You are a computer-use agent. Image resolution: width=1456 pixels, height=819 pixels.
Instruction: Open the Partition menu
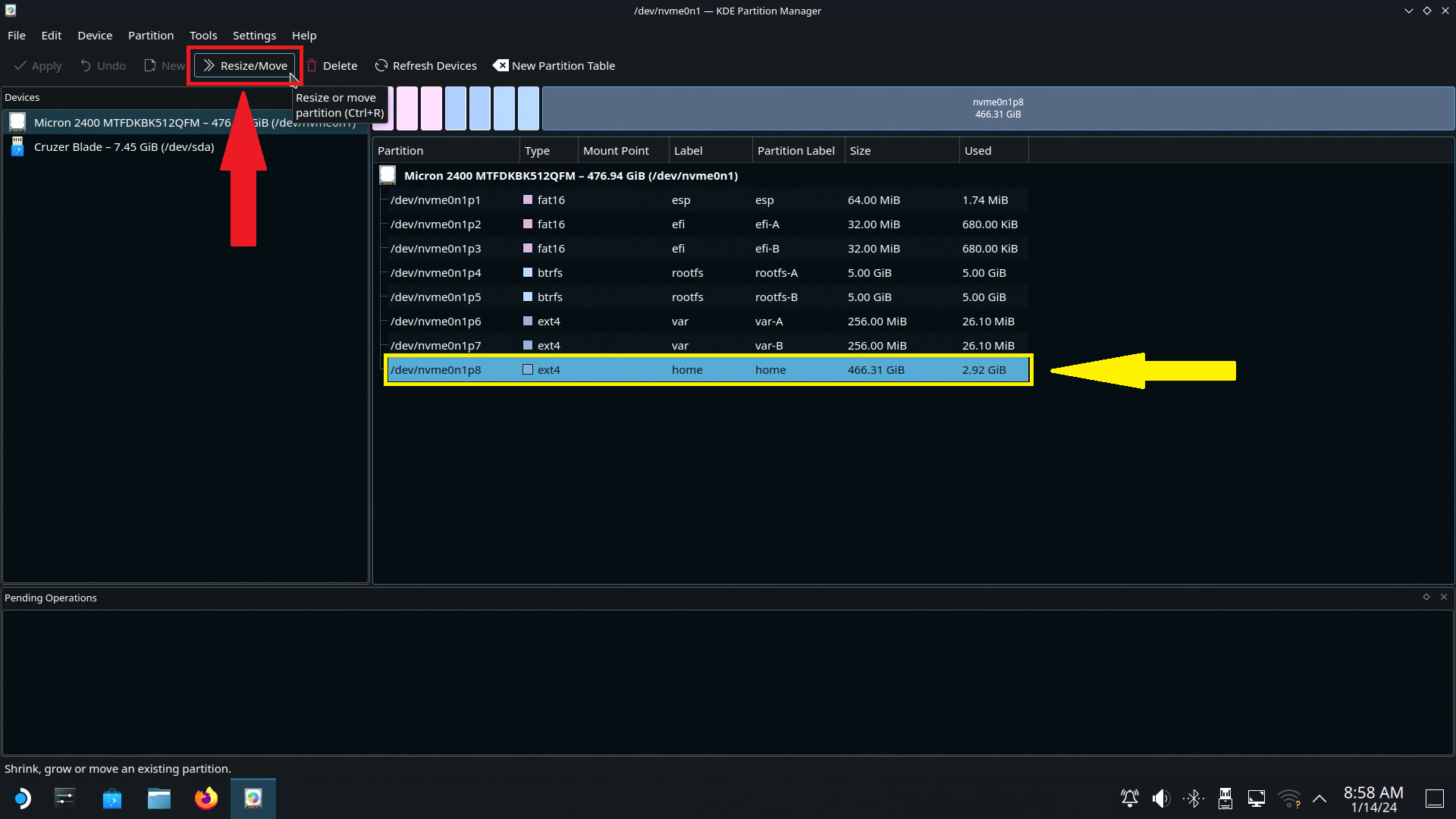click(x=150, y=36)
